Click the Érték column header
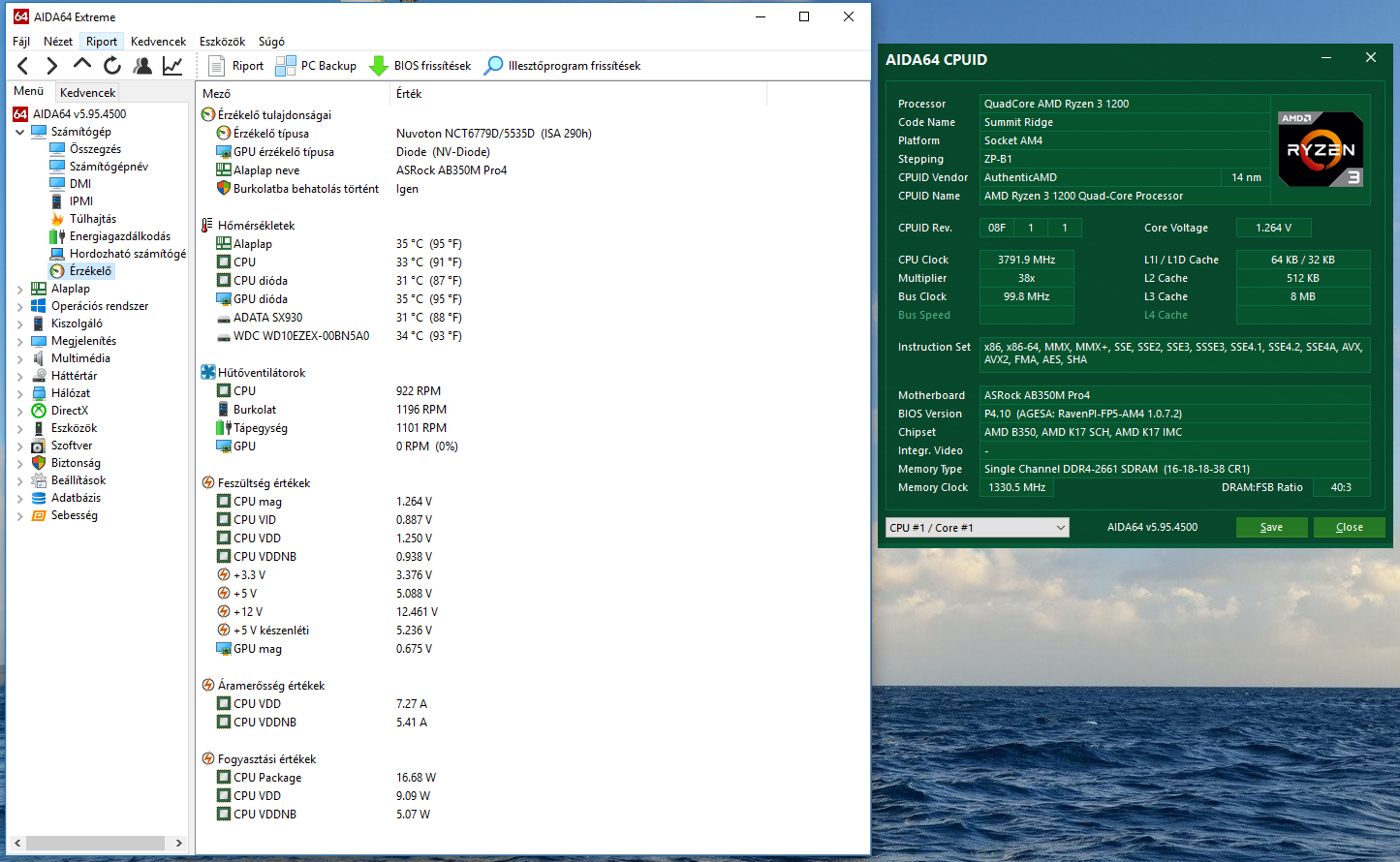Viewport: 1400px width, 862px height. [578, 94]
